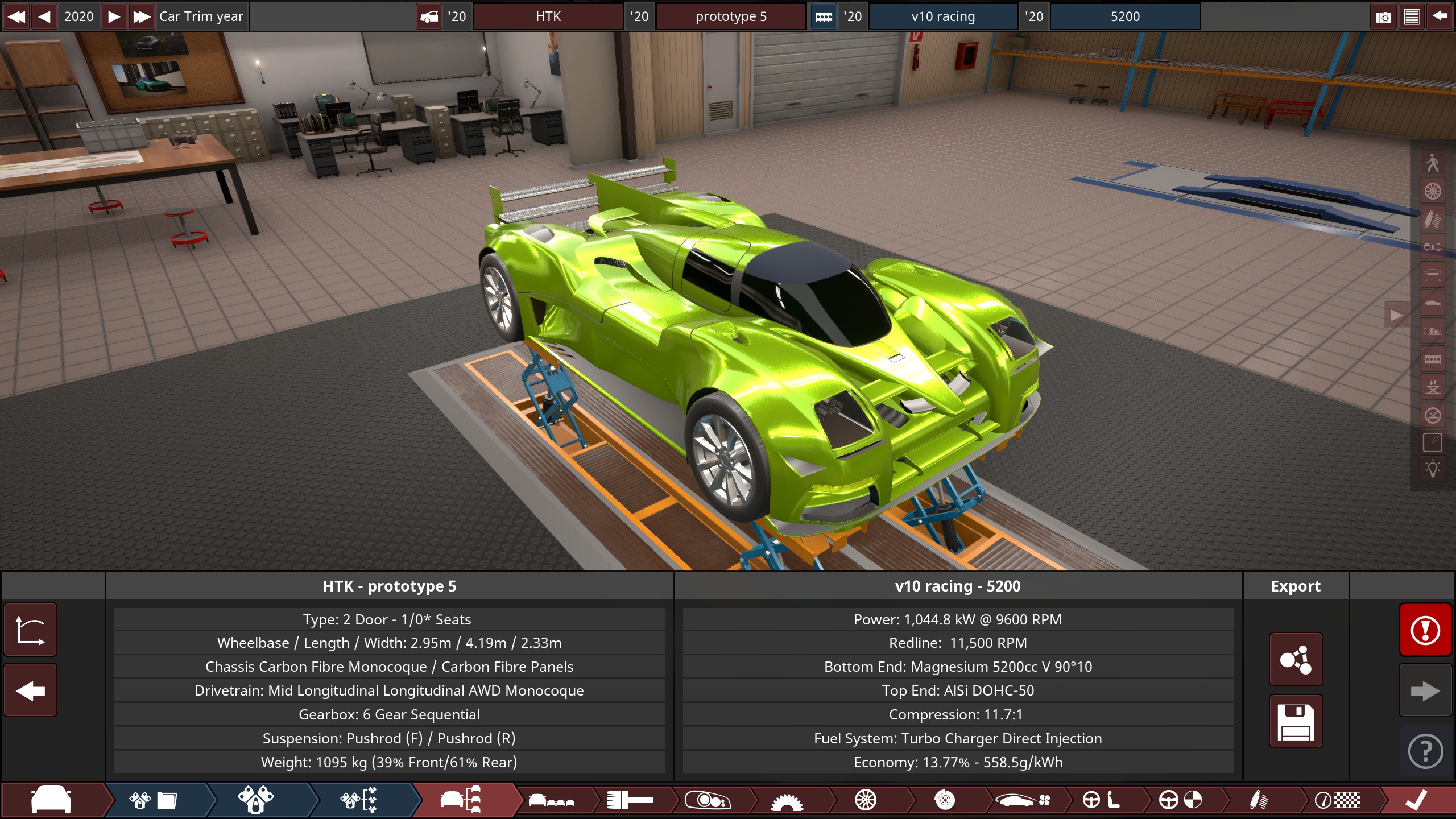Toggle the walking person view mode

[1433, 163]
